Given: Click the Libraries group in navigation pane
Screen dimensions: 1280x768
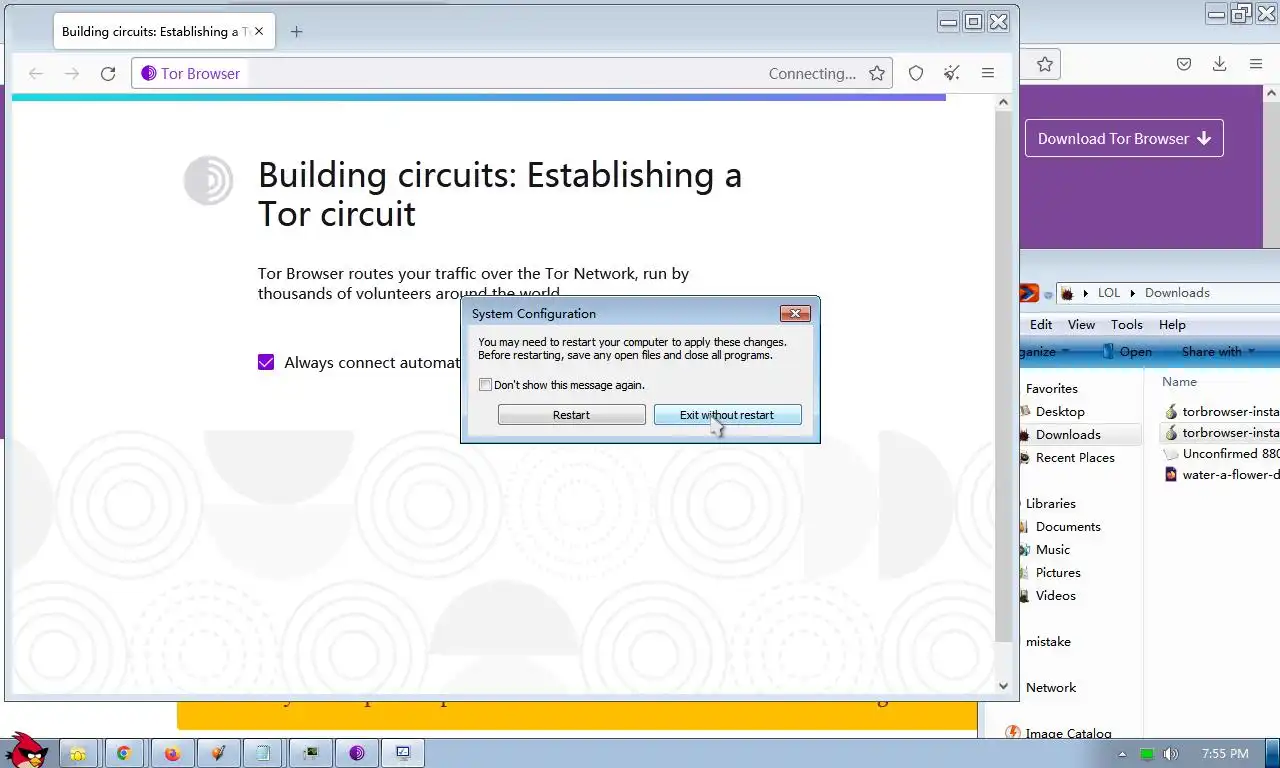Looking at the screenshot, I should pos(1050,503).
